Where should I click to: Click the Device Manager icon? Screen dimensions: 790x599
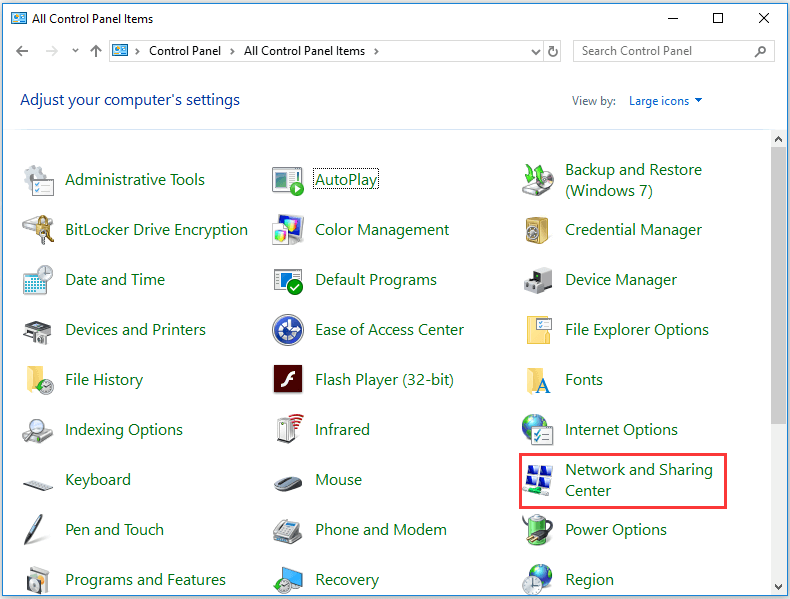coord(538,280)
